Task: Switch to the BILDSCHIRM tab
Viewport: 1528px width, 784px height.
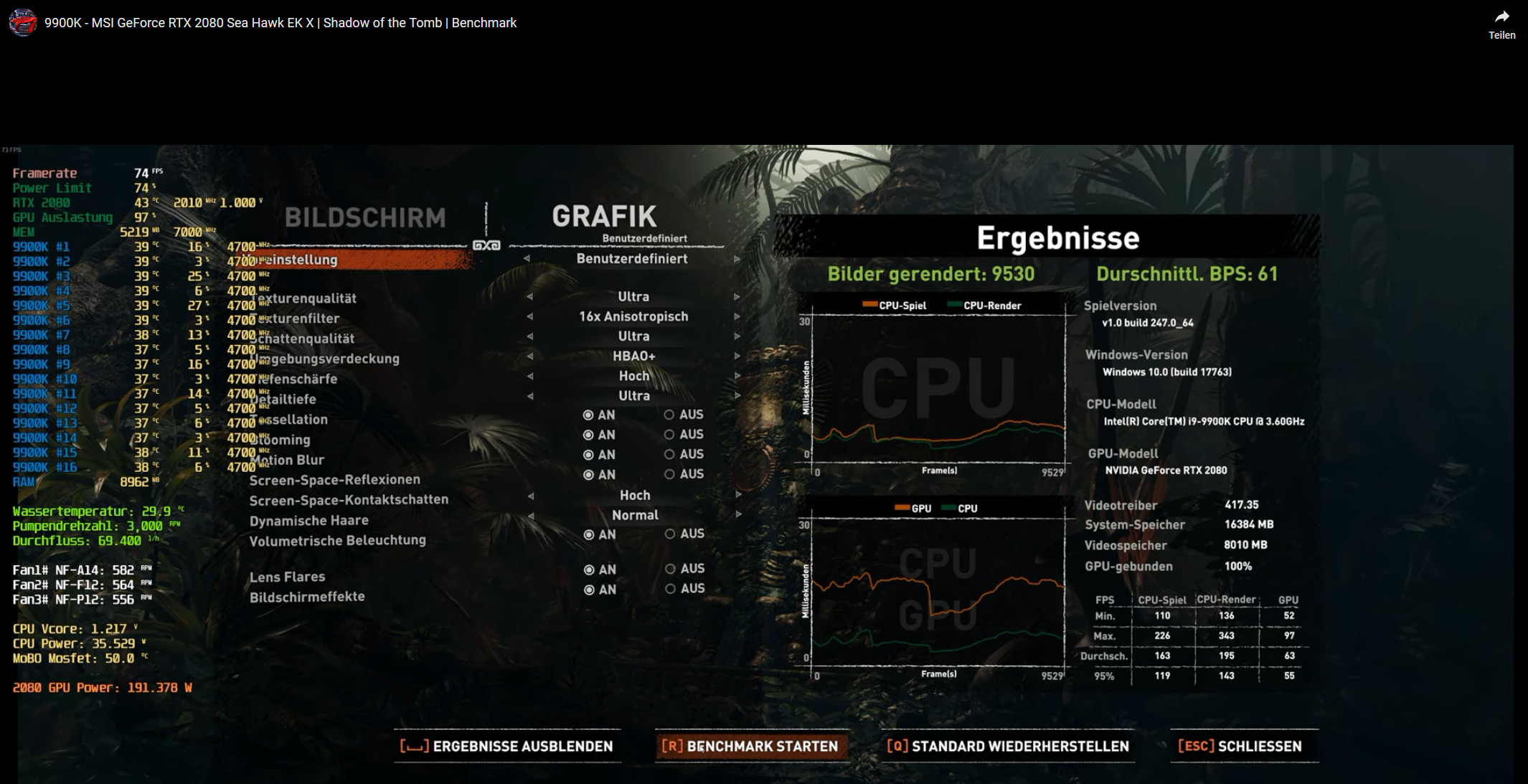Action: (365, 218)
